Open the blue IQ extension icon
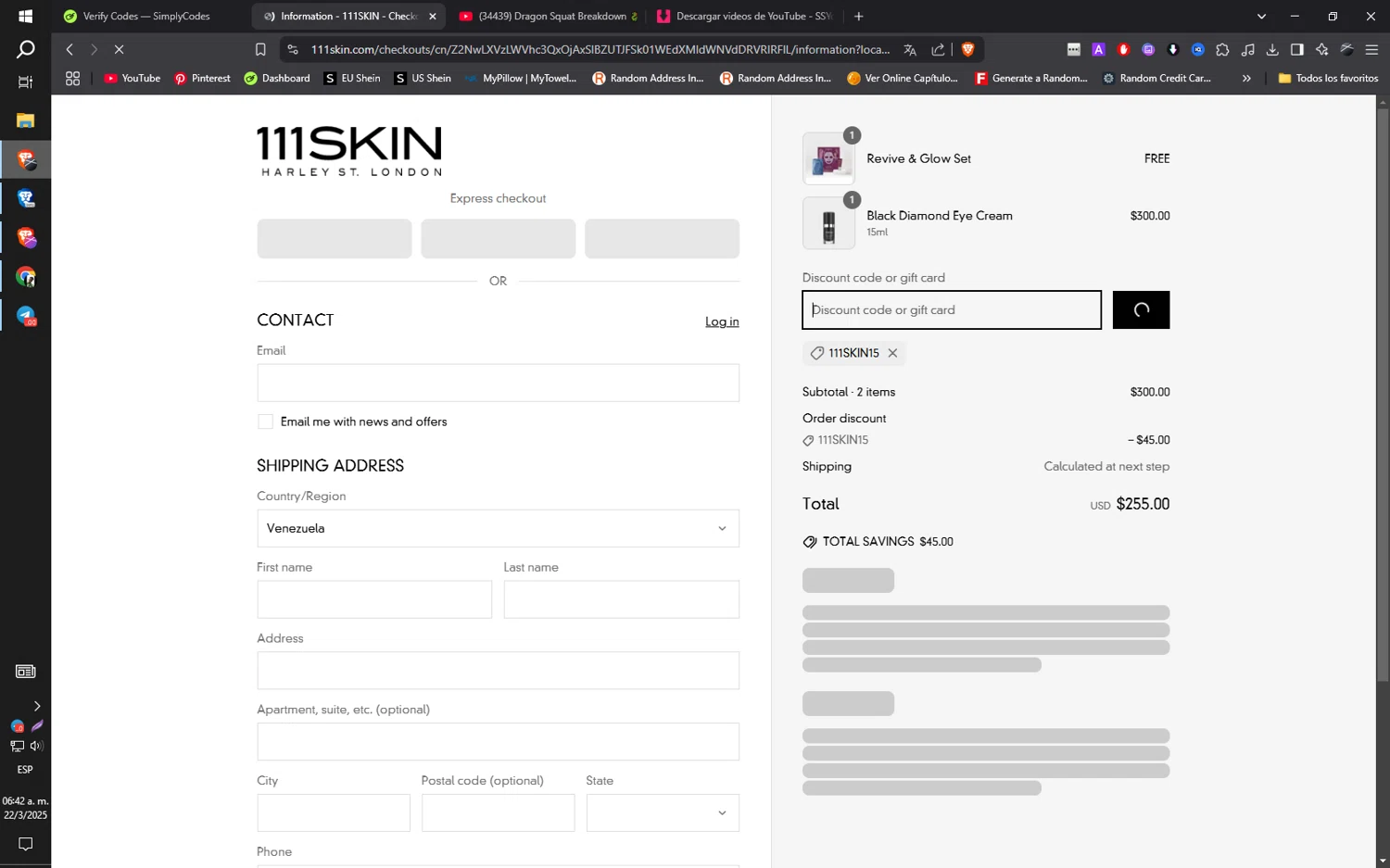Screen dimensions: 1390x868 click(x=1197, y=50)
